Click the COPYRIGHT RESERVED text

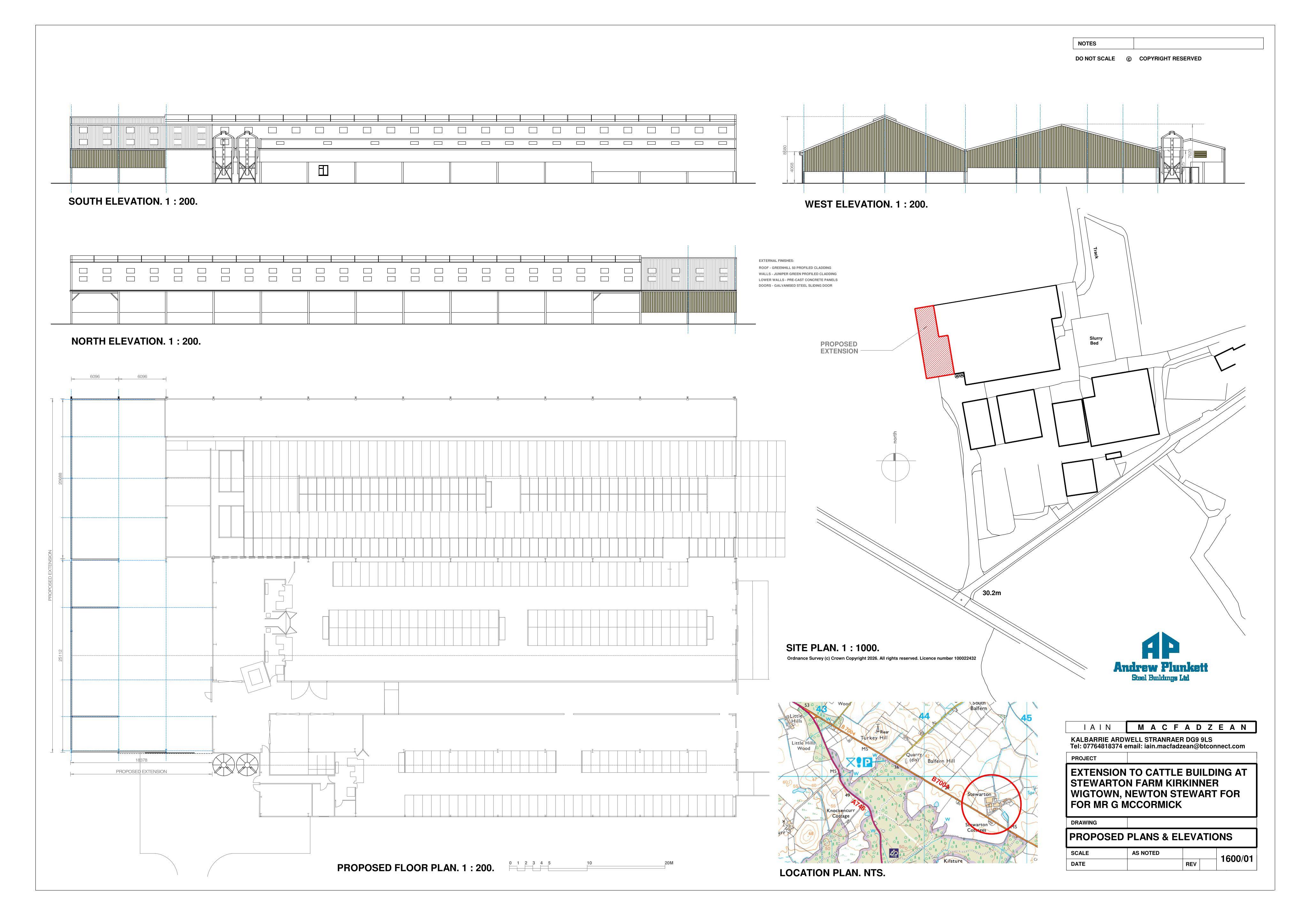(1170, 59)
